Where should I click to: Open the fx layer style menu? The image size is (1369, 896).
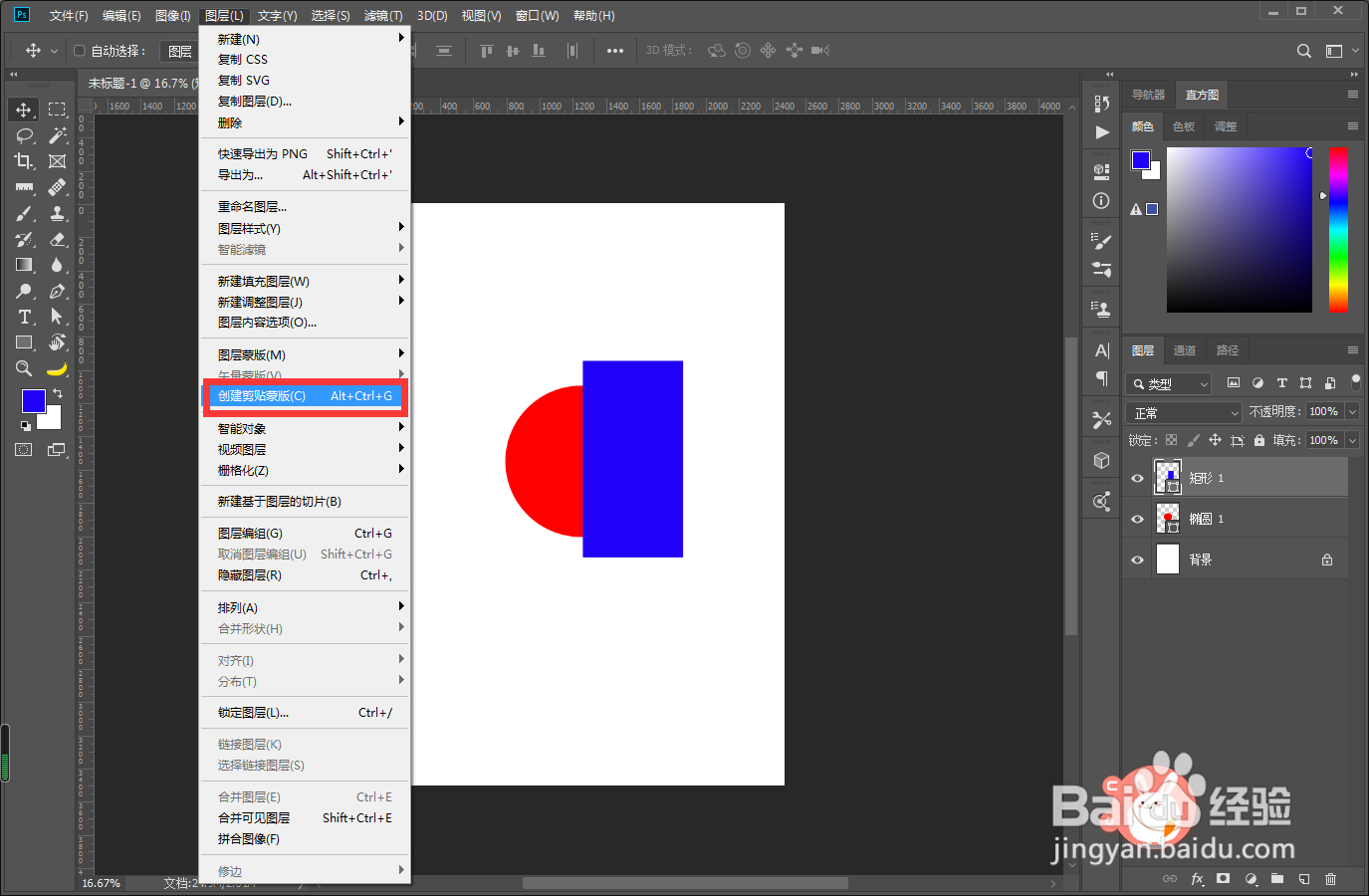1197,879
